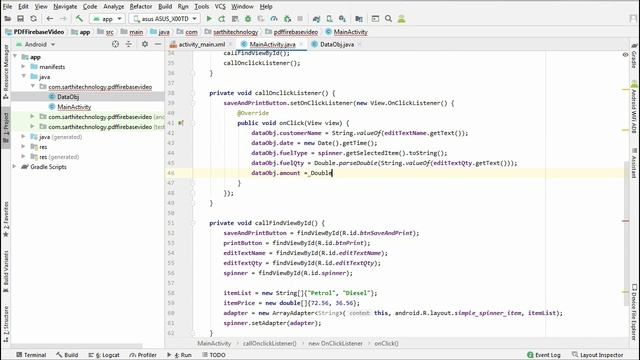
Task: Select DataObj class in project tree
Action: point(68,97)
